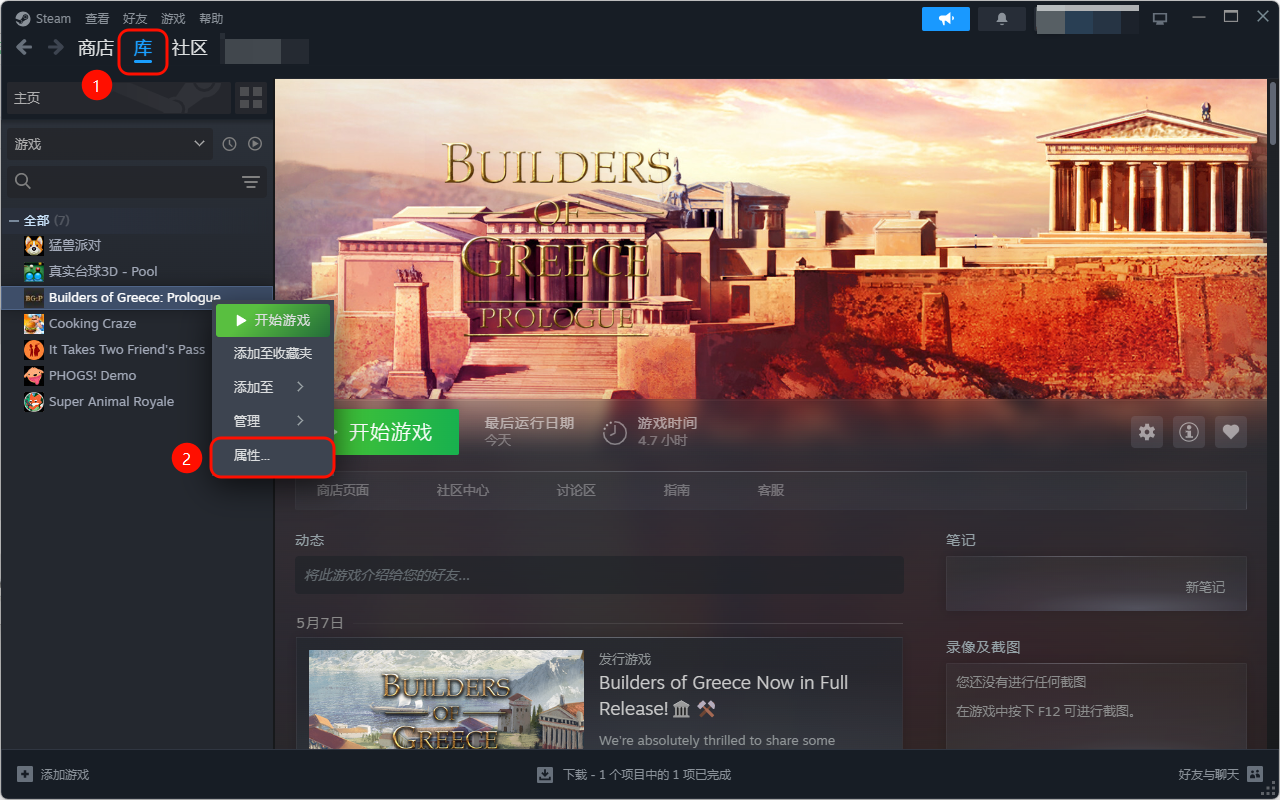Click the ready-to-play filter icon
Screen dimensions: 1280x800
(255, 144)
